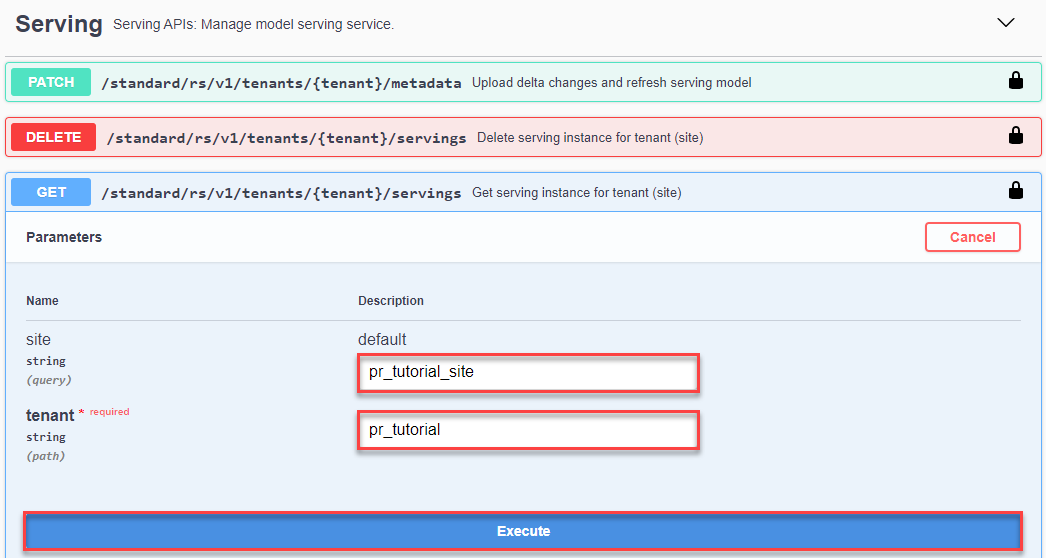Click the lock icon on the PATCH metadata row
The height and width of the screenshot is (558, 1046).
pyautogui.click(x=1015, y=81)
